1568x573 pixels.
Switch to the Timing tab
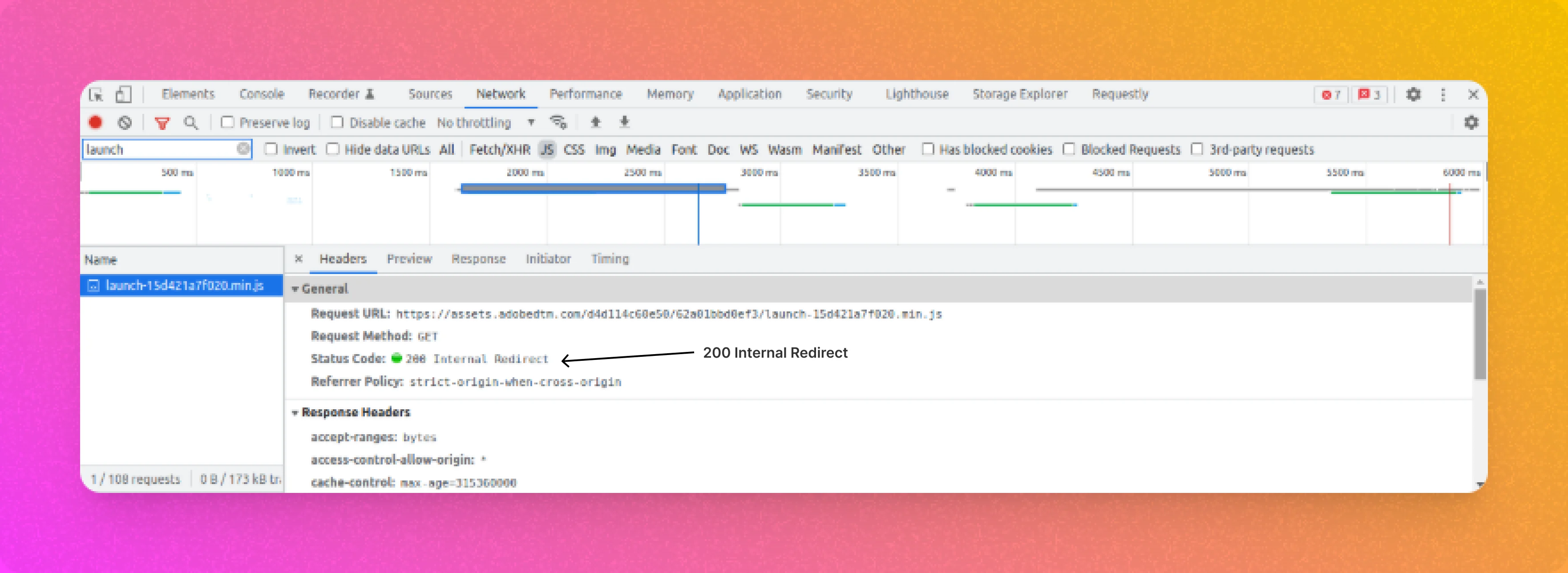click(x=610, y=259)
